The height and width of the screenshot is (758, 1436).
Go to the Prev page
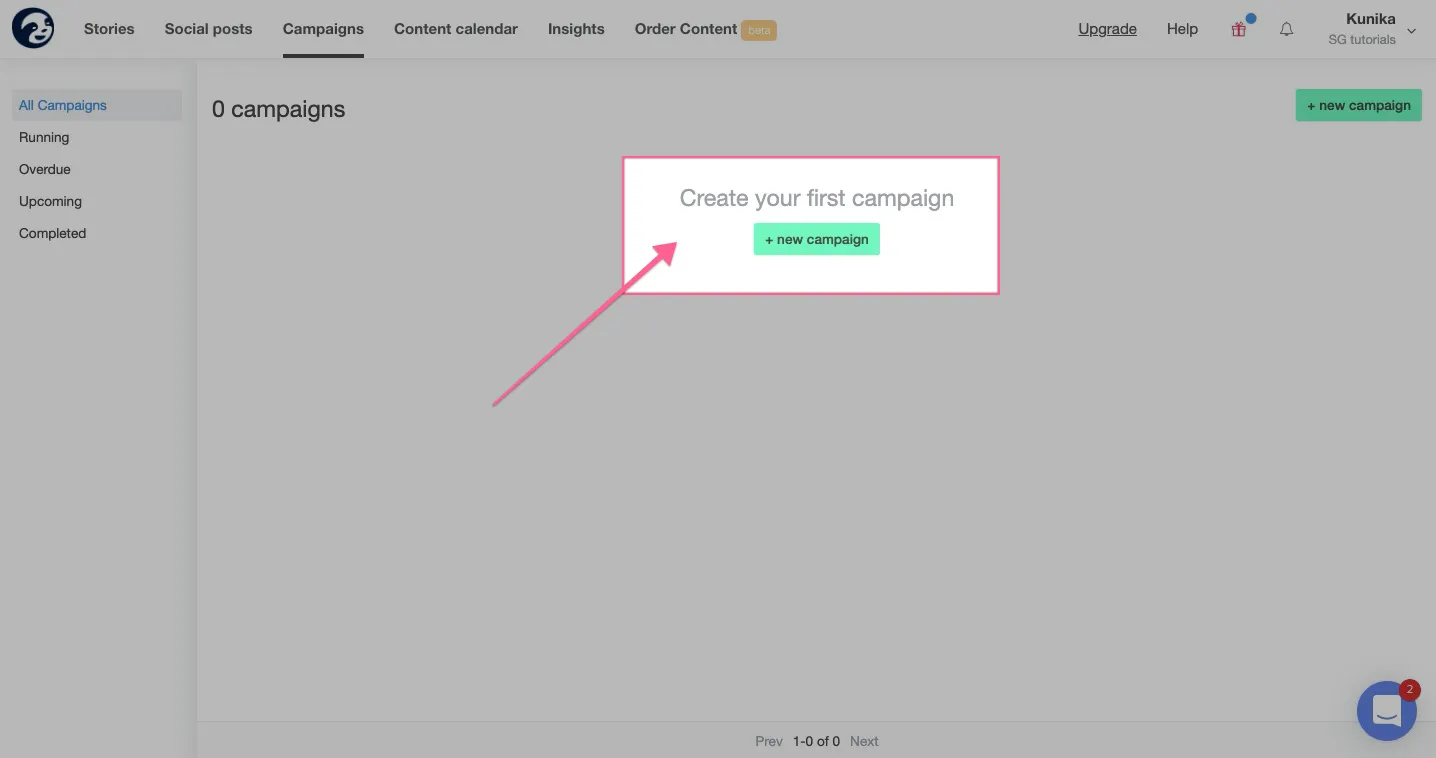tap(769, 741)
